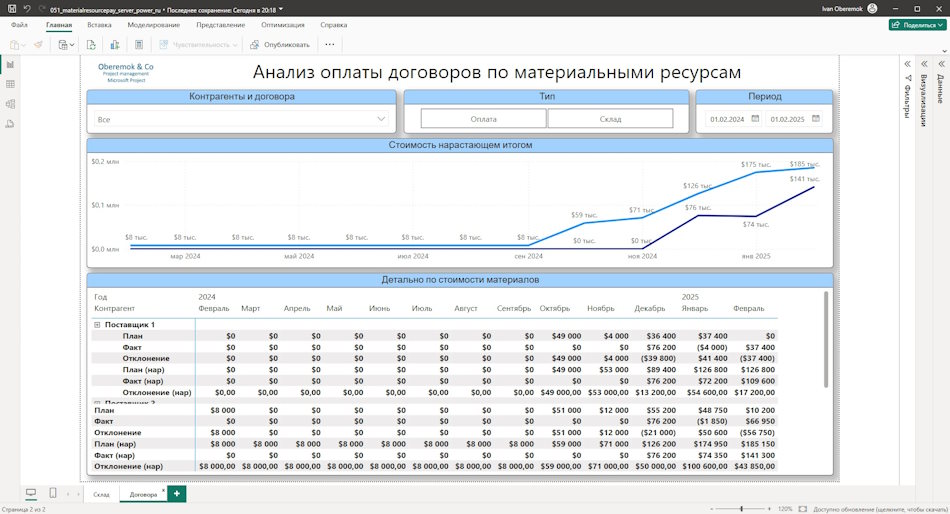The width and height of the screenshot is (950, 514).
Task: Collapse the ribbon with the chevron below Поделиться
Action: (x=944, y=51)
